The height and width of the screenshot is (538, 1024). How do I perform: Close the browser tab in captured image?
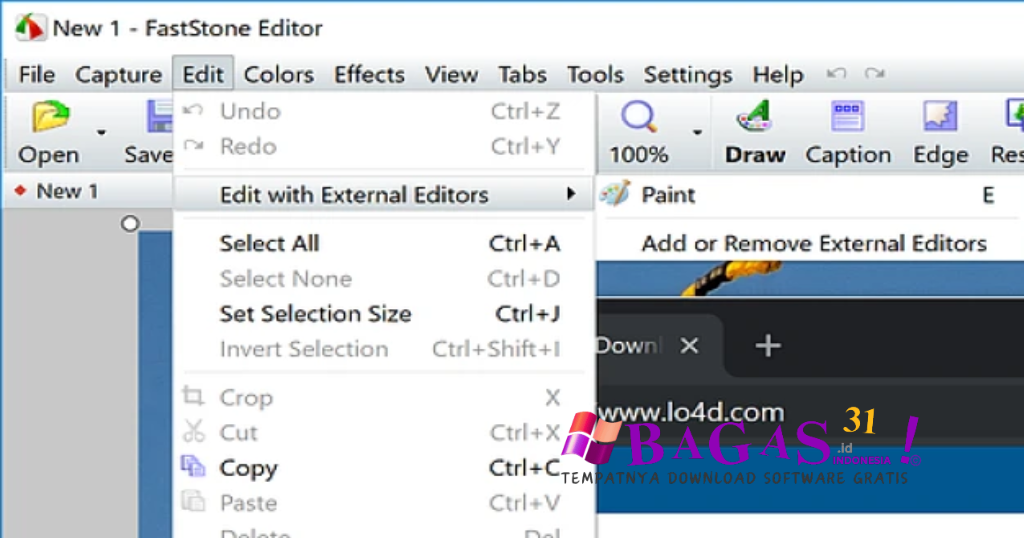[x=690, y=345]
